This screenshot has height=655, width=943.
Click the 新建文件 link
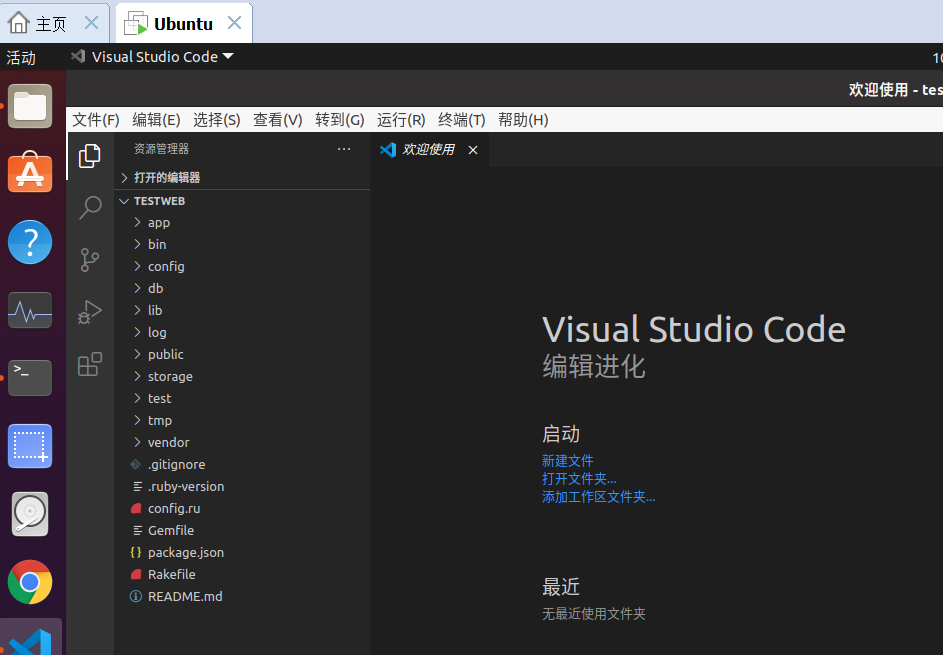pyautogui.click(x=567, y=460)
